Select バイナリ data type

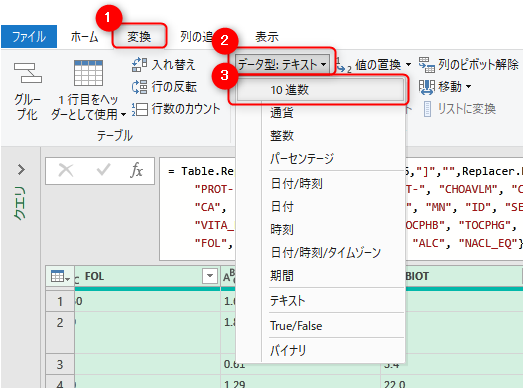point(320,350)
